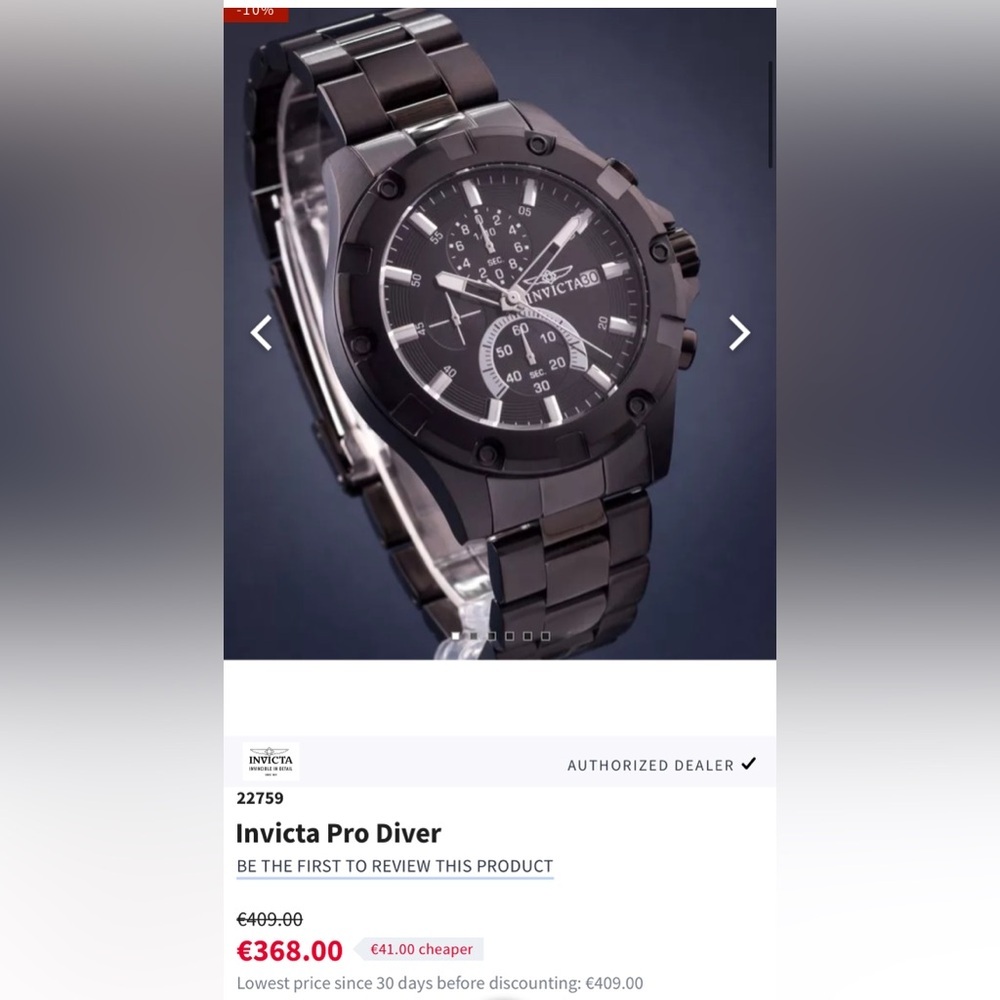Click the AUTHORIZED DEALER label
Screen dimensions: 1000x1000
tap(651, 765)
